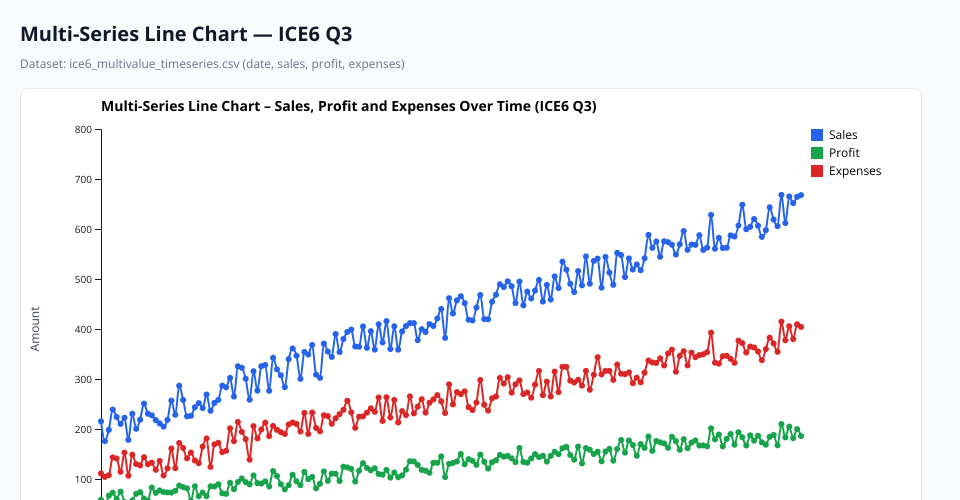Image resolution: width=960 pixels, height=500 pixels.
Task: Click the 800 tick label on y-axis
Action: tap(83, 130)
